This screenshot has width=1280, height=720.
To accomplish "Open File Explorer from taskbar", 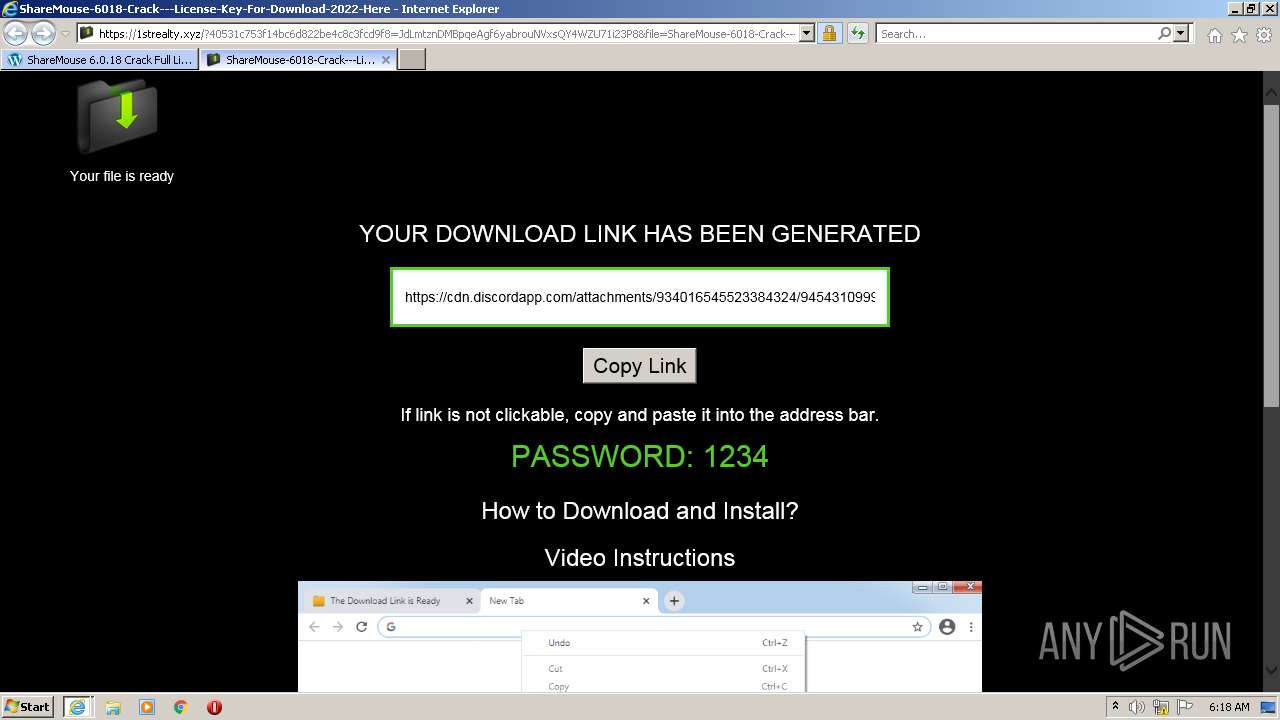I will (113, 707).
